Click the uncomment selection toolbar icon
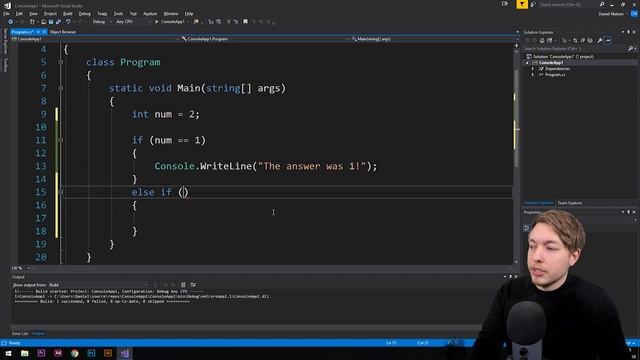This screenshot has height=360, width=640. [x=236, y=22]
